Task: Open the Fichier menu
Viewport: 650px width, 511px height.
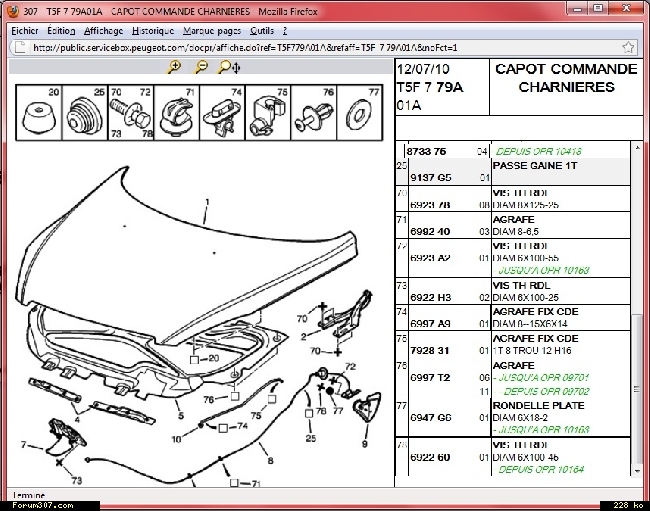Action: (x=24, y=31)
